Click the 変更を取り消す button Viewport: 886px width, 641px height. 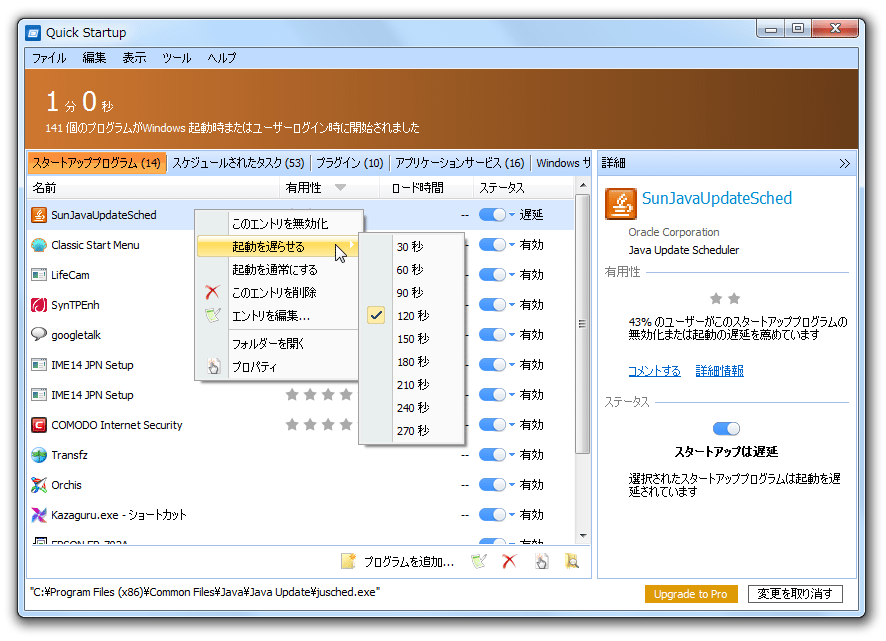794,594
